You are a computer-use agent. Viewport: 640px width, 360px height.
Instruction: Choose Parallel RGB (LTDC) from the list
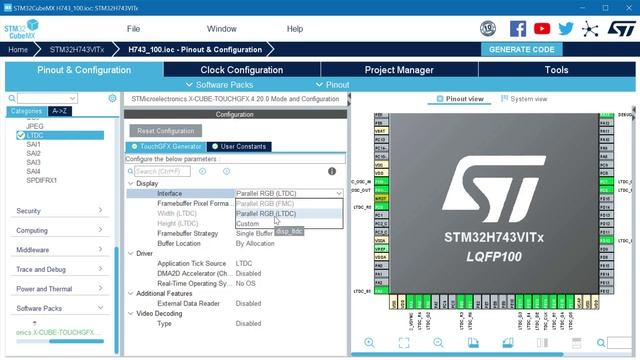coord(289,213)
